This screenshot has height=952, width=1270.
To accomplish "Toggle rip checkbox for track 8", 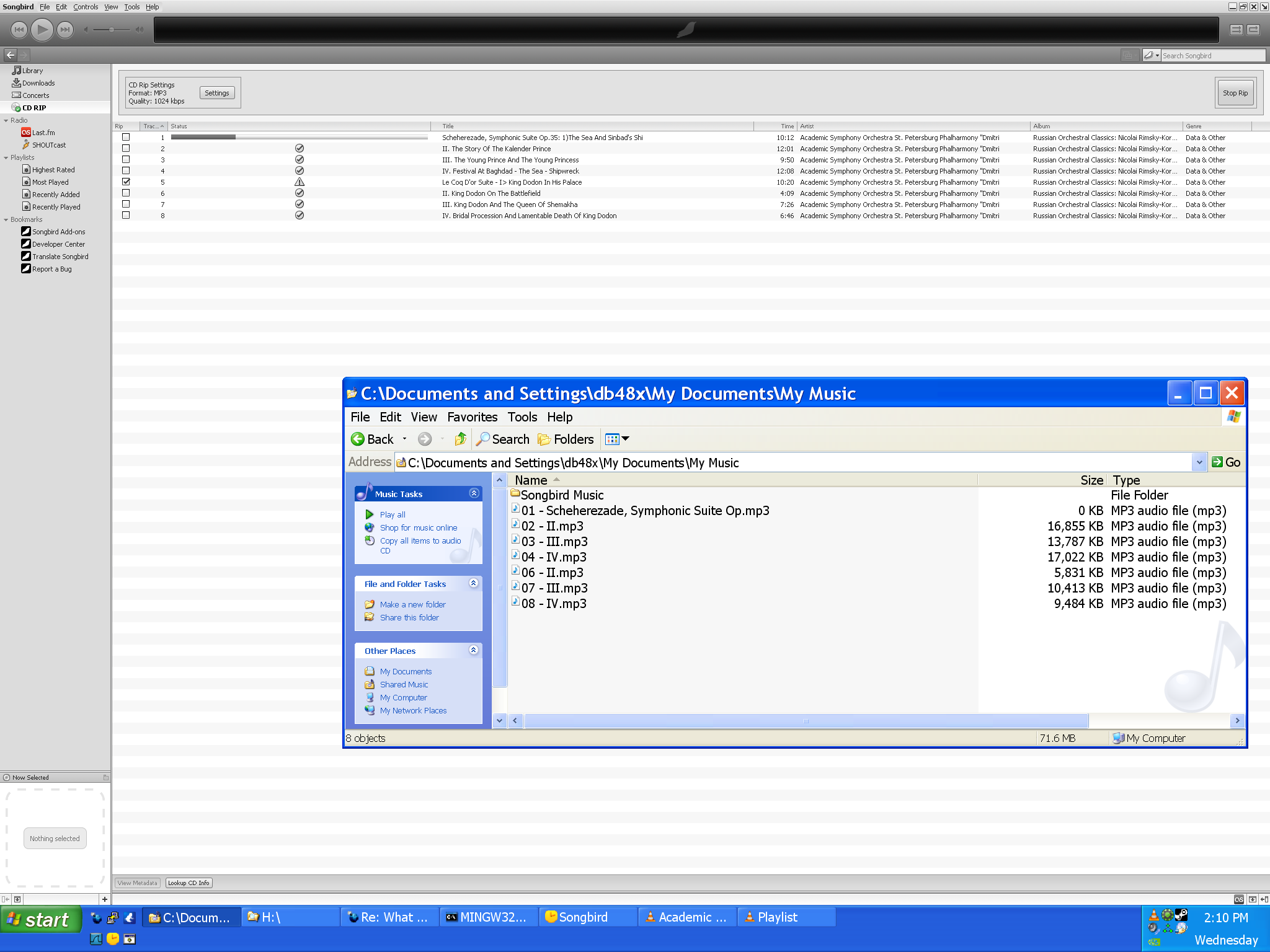I will coord(126,215).
